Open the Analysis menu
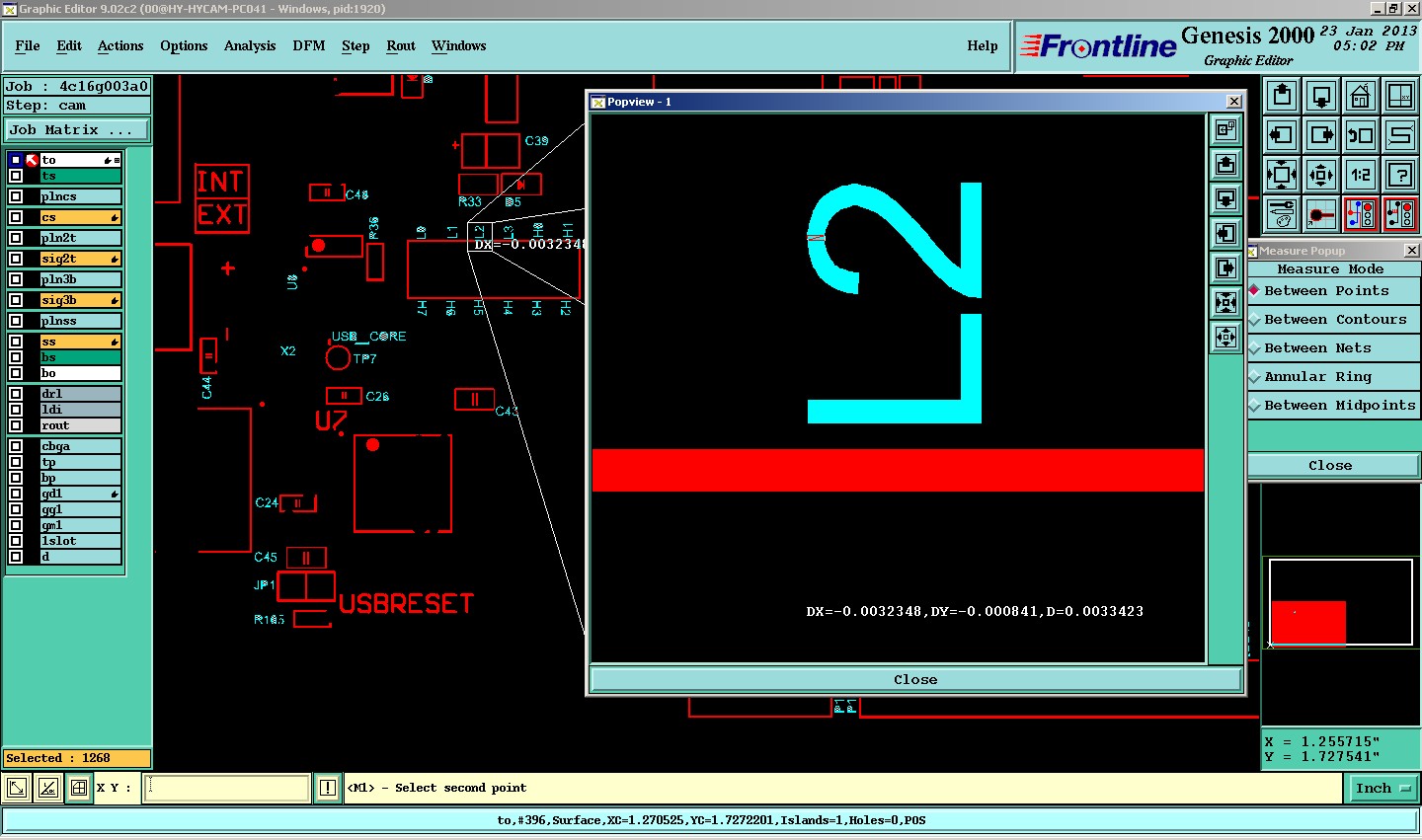 tap(250, 46)
